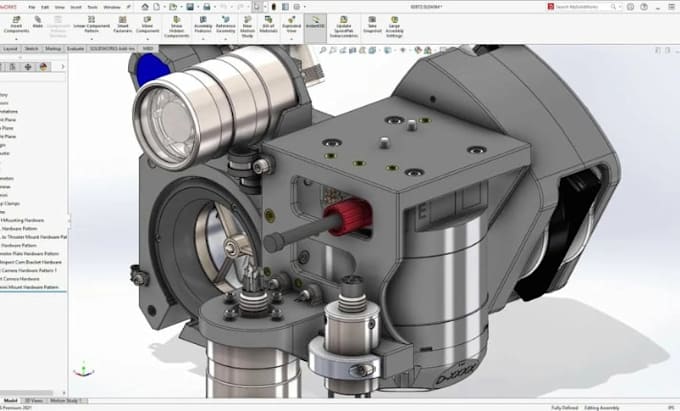Open the Tools menu
This screenshot has height=411, width=680.
tap(92, 7)
